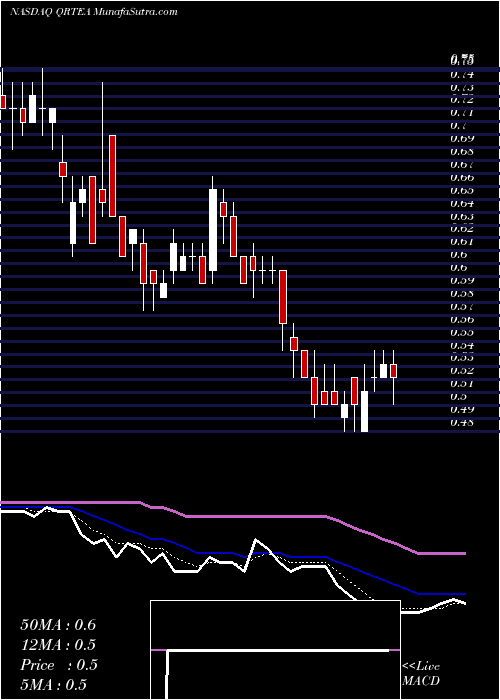Click the 0.58 price axis label

462,293
